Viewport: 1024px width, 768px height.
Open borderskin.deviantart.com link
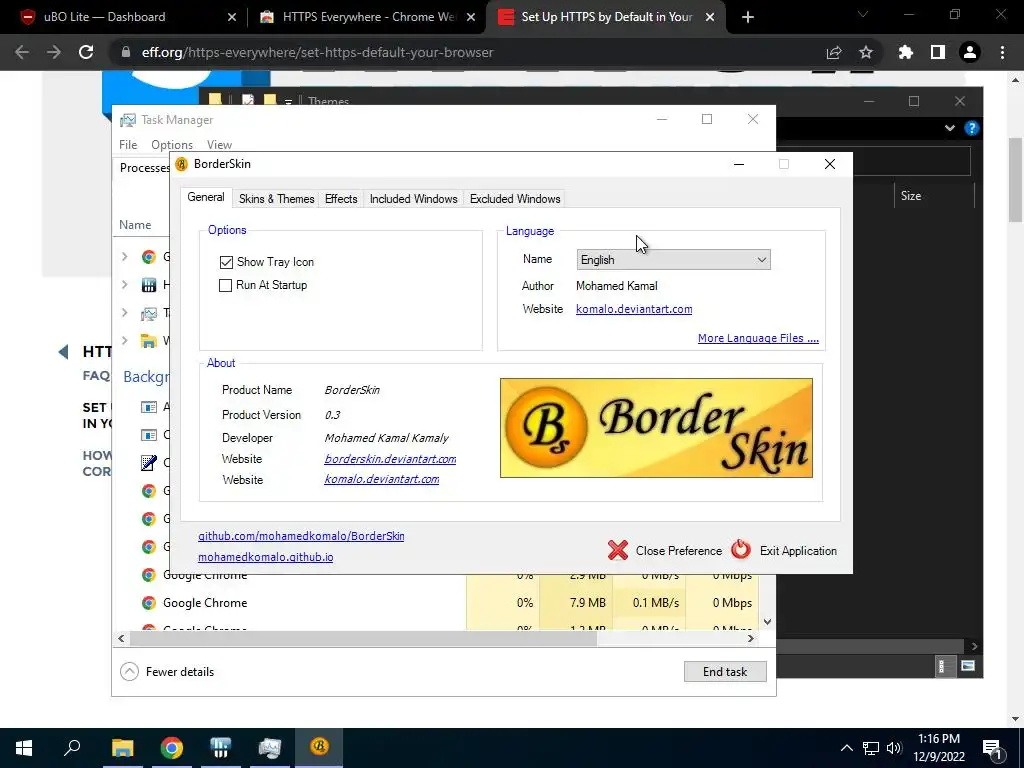pyautogui.click(x=390, y=459)
